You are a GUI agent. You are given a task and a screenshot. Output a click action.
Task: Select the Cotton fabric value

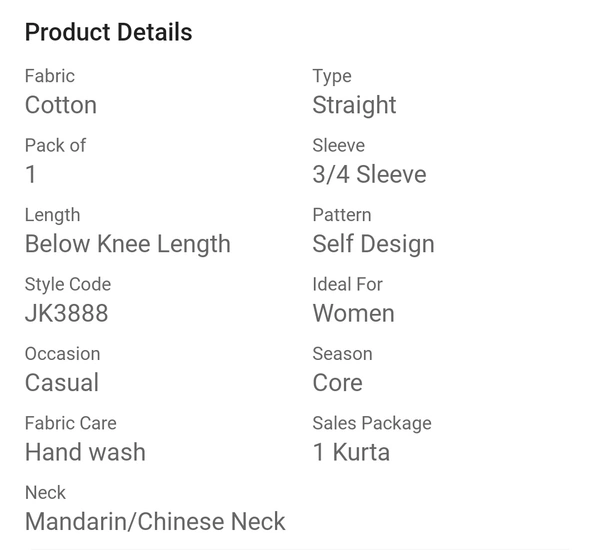[61, 105]
